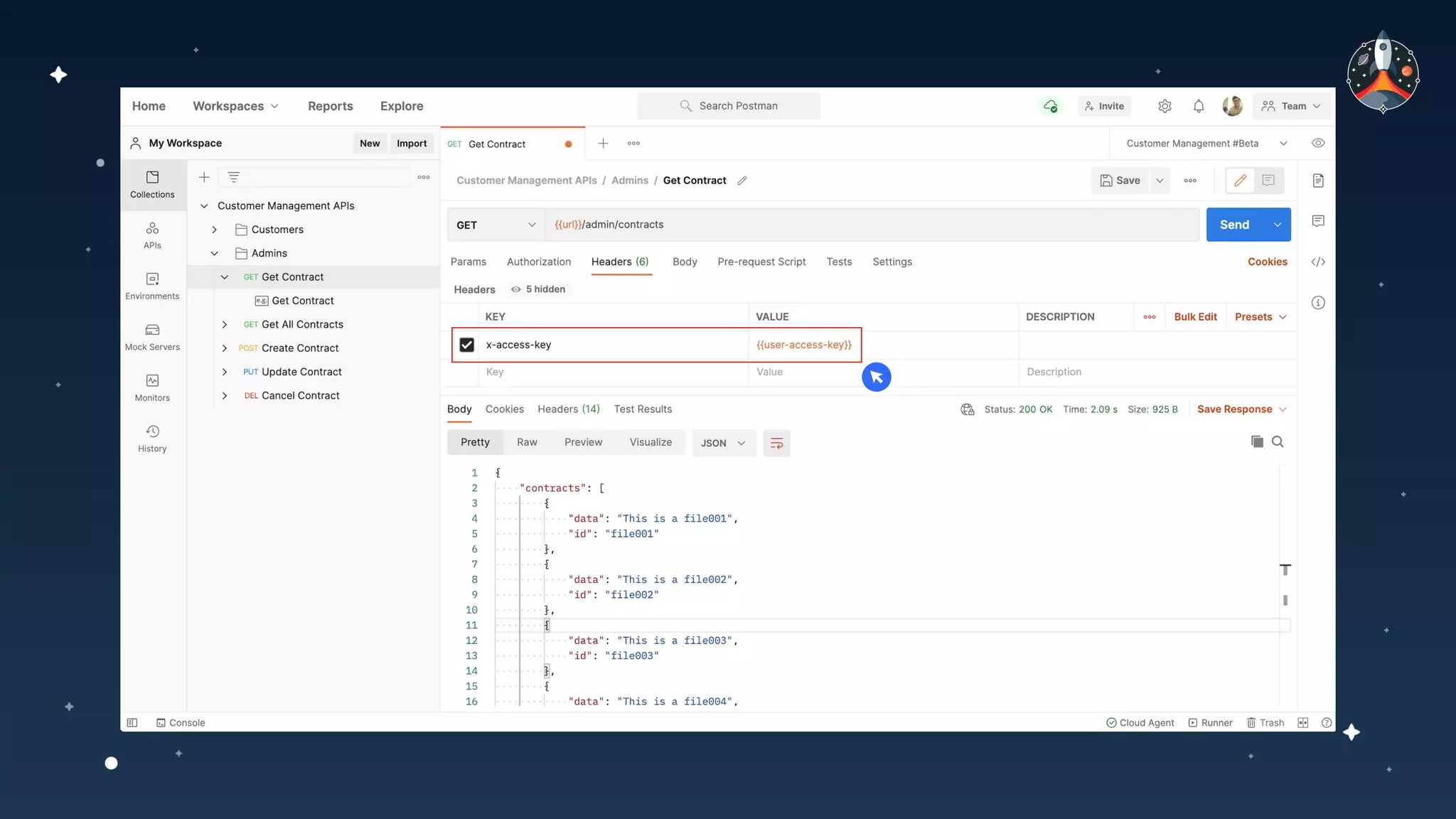Click the code snippet icon

coord(1318,262)
